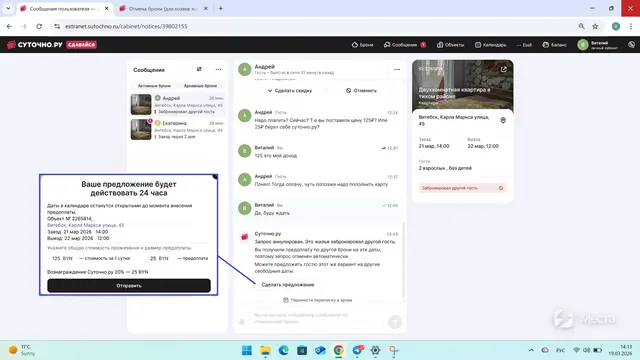Open the property in a new window icon
The height and width of the screenshot is (360, 640).
[x=503, y=69]
